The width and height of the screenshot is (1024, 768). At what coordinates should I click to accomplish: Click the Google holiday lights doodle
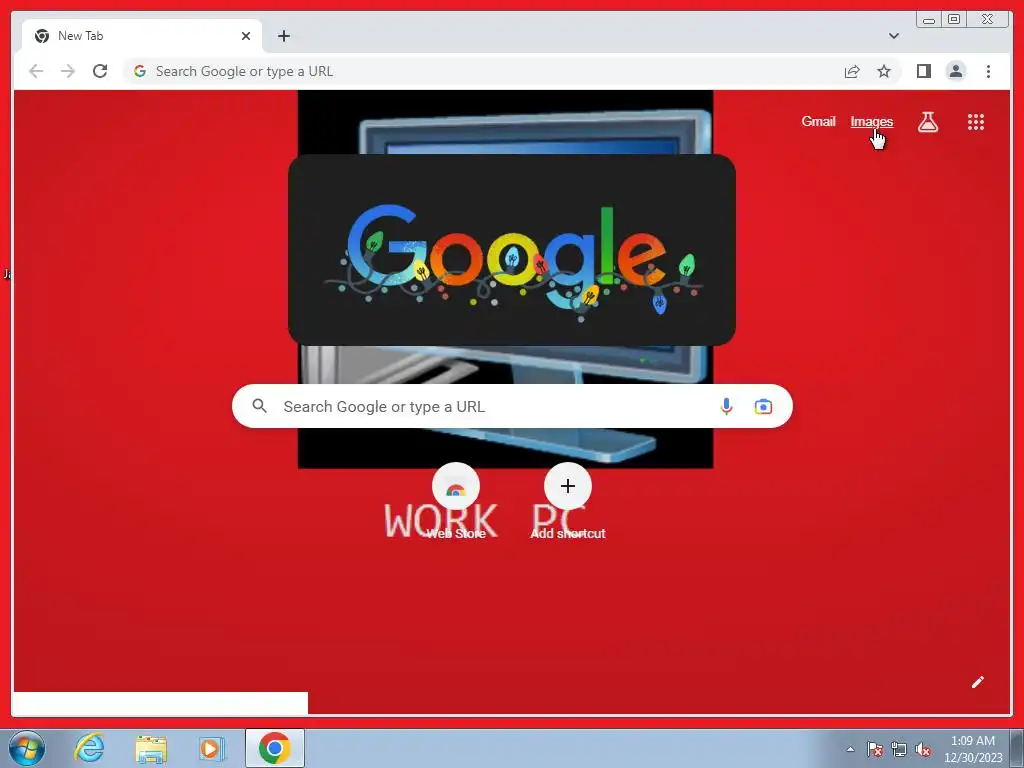pyautogui.click(x=512, y=250)
